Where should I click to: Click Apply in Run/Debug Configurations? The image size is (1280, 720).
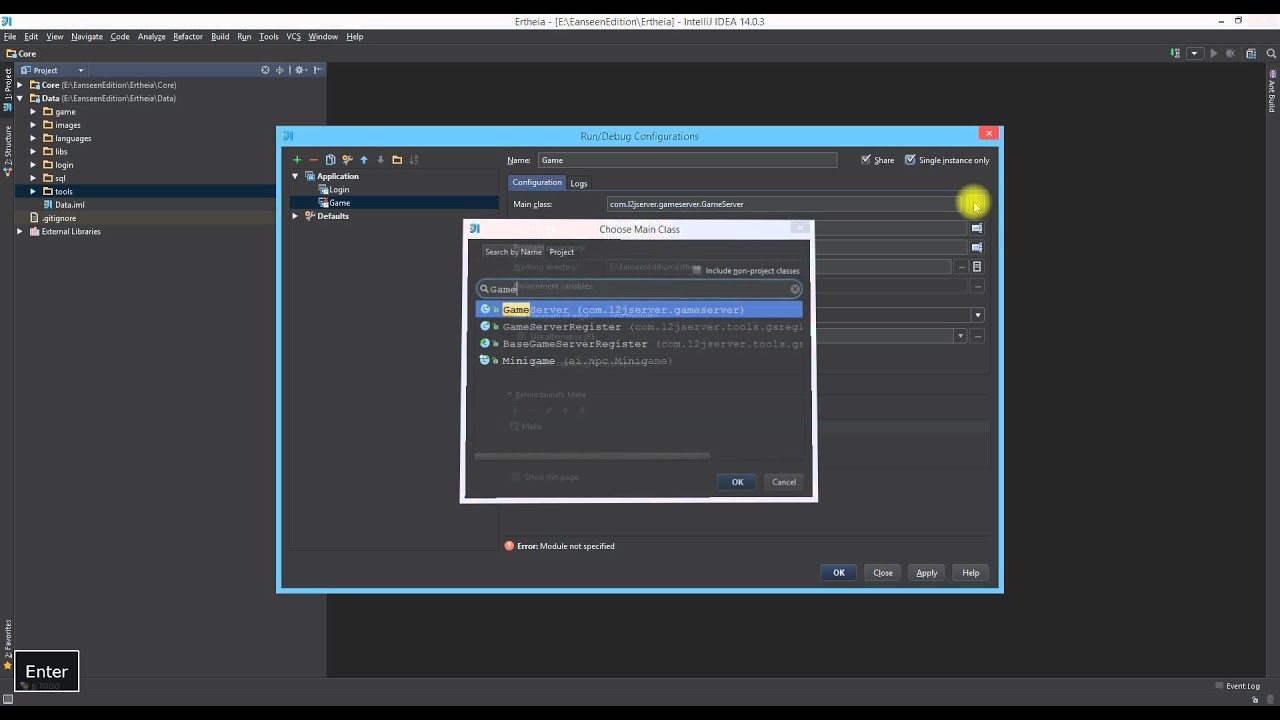[x=927, y=573]
